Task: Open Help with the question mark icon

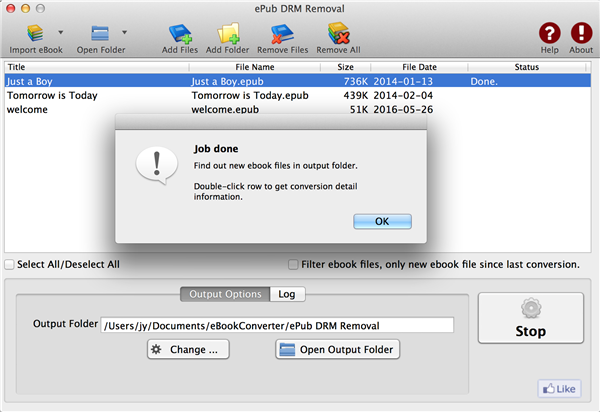Action: coord(549,33)
